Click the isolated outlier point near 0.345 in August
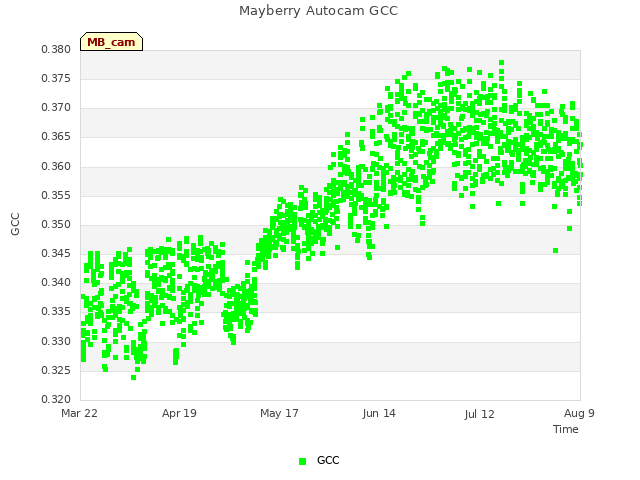The width and height of the screenshot is (640, 480). [556, 250]
